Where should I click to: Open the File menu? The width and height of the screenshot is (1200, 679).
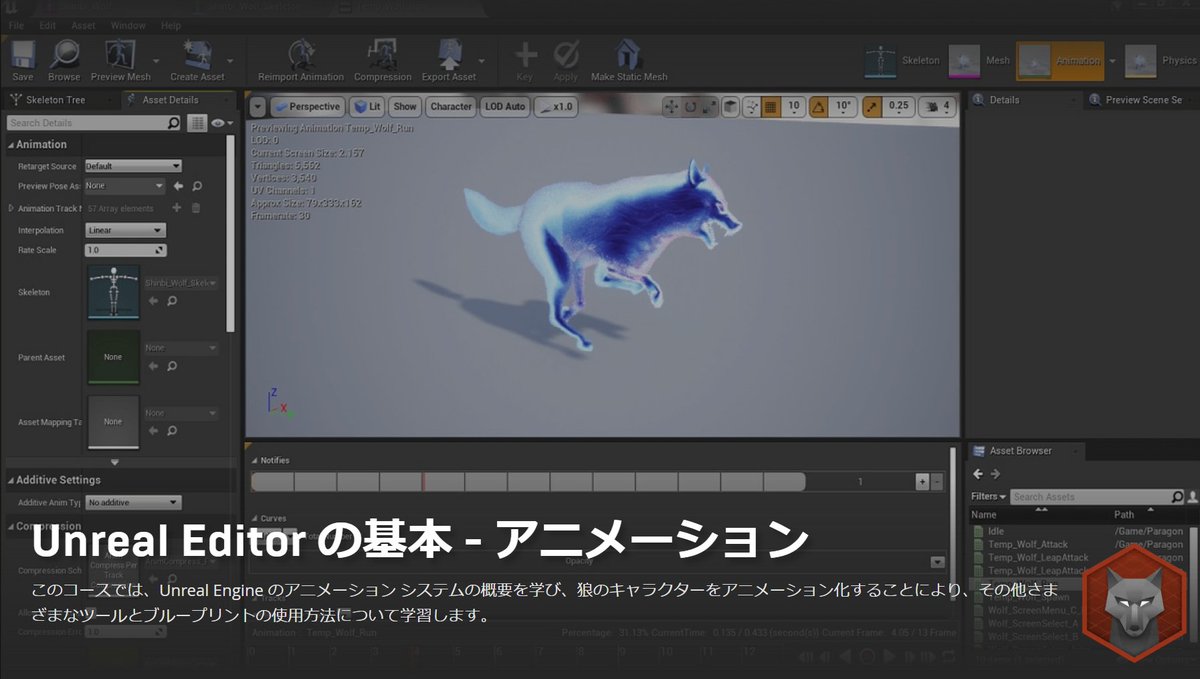(16, 25)
